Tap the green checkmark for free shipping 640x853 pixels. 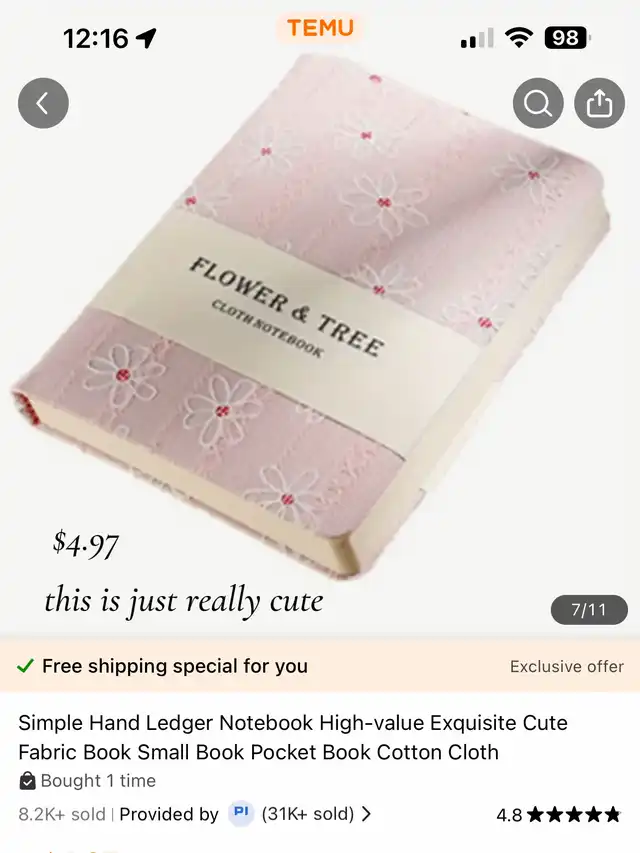tap(25, 666)
